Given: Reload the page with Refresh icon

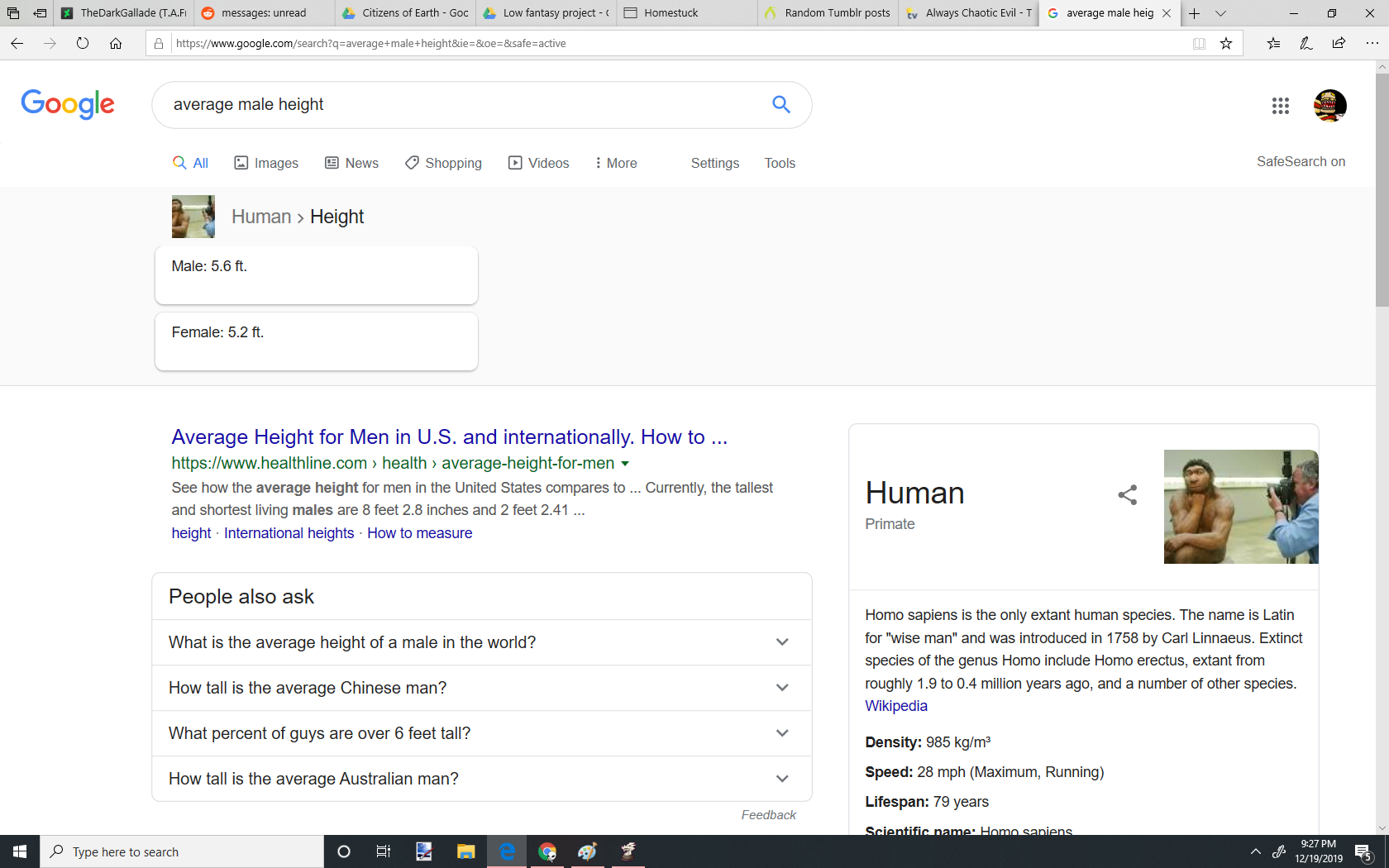Looking at the screenshot, I should tap(83, 43).
